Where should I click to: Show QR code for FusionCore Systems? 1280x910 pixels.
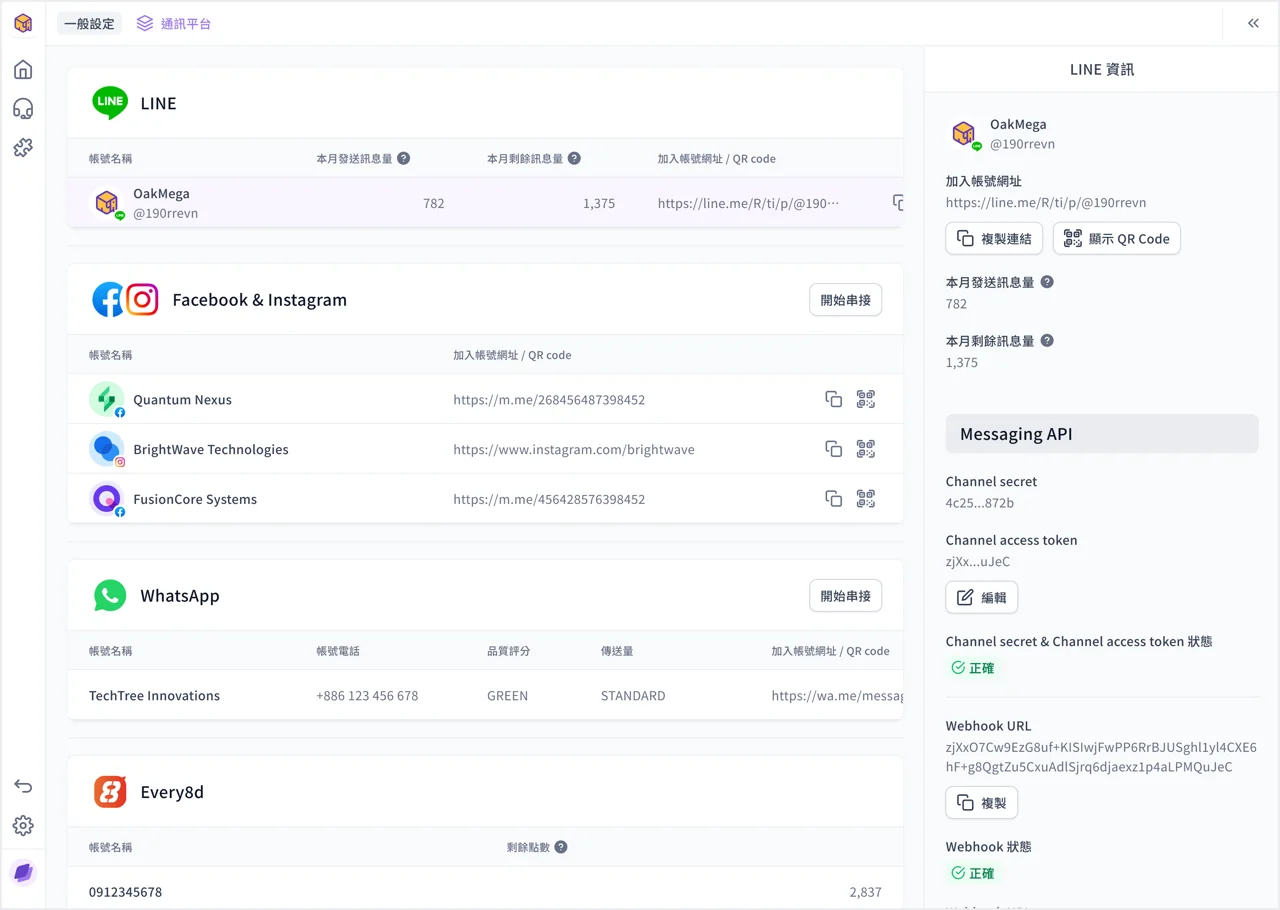(x=866, y=498)
